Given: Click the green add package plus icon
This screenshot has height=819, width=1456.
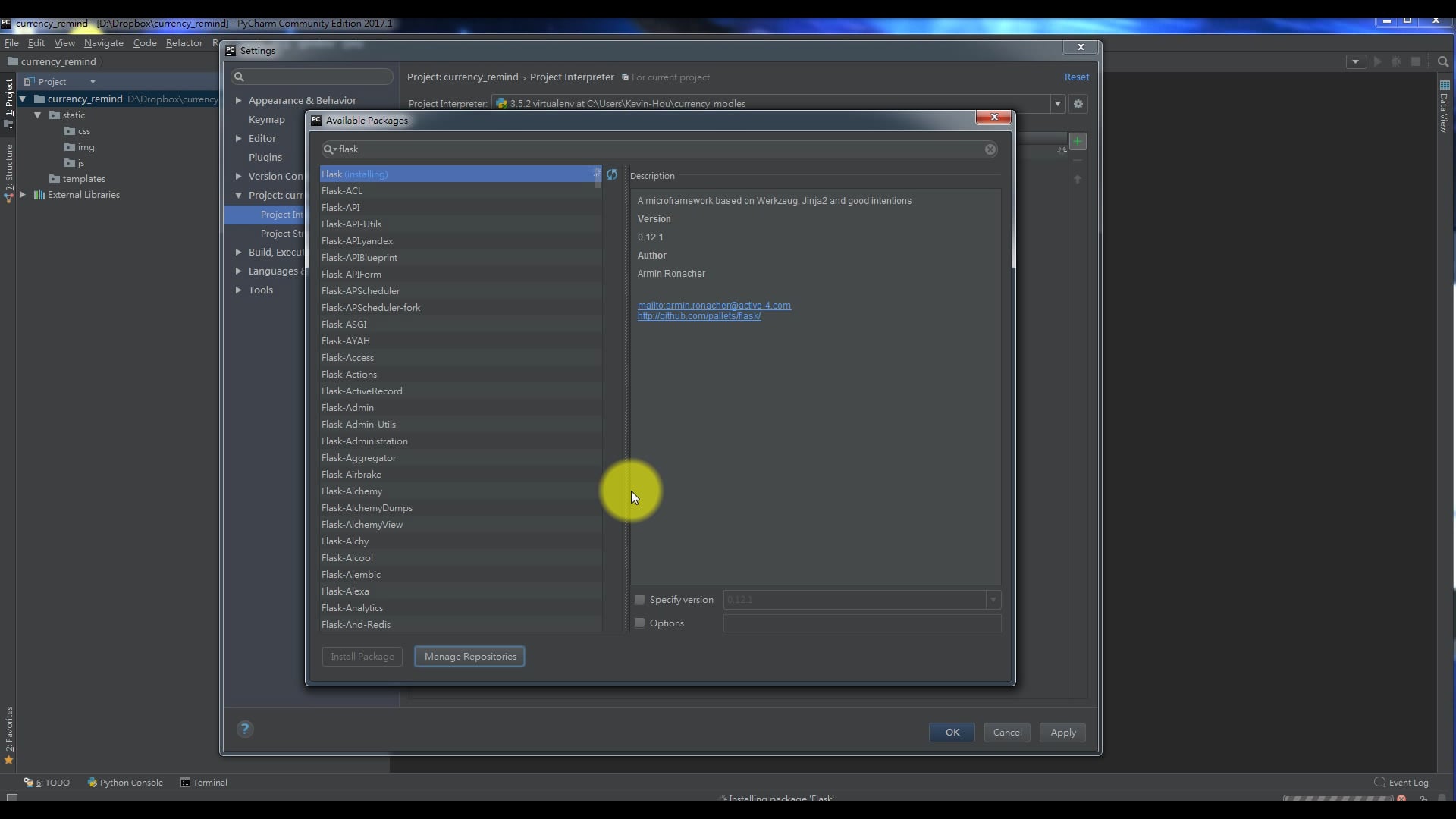Looking at the screenshot, I should coord(1077,142).
